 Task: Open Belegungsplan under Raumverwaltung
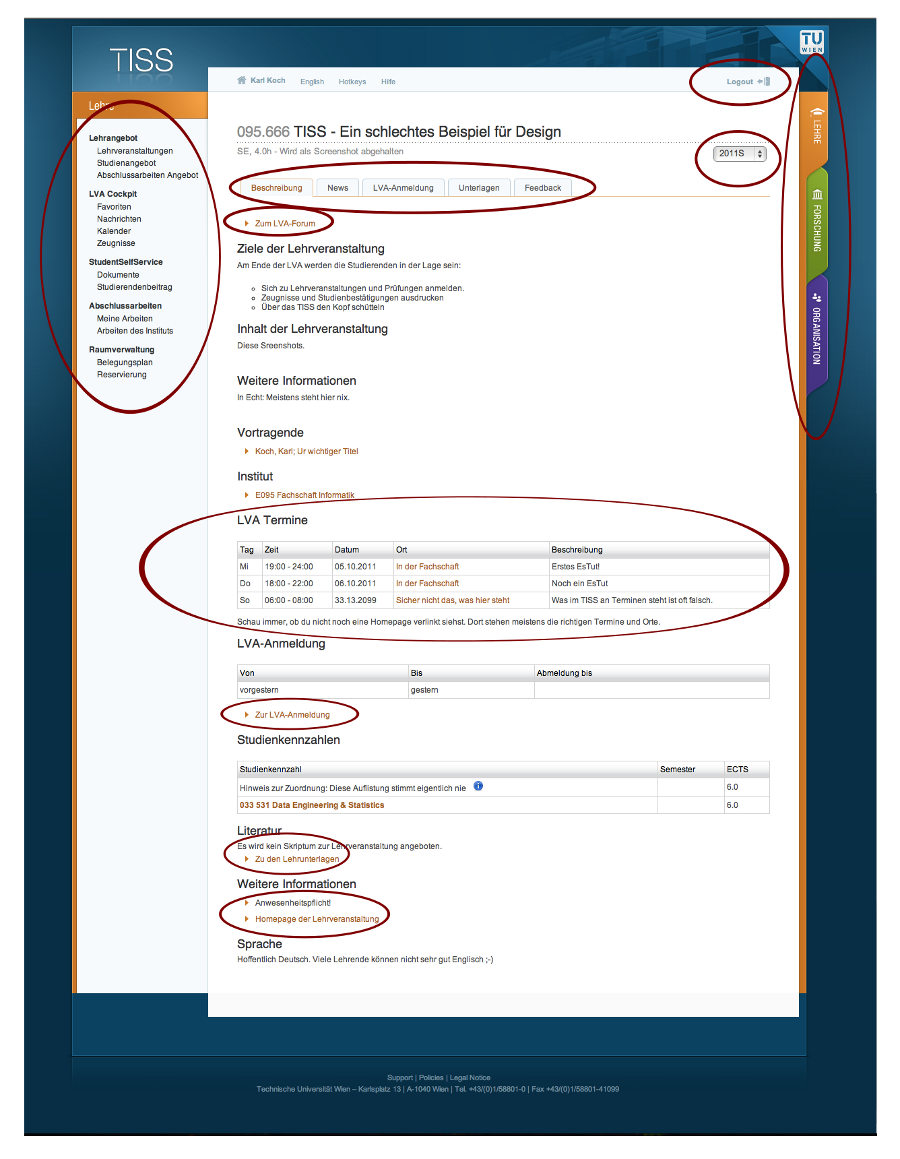pyautogui.click(x=125, y=363)
